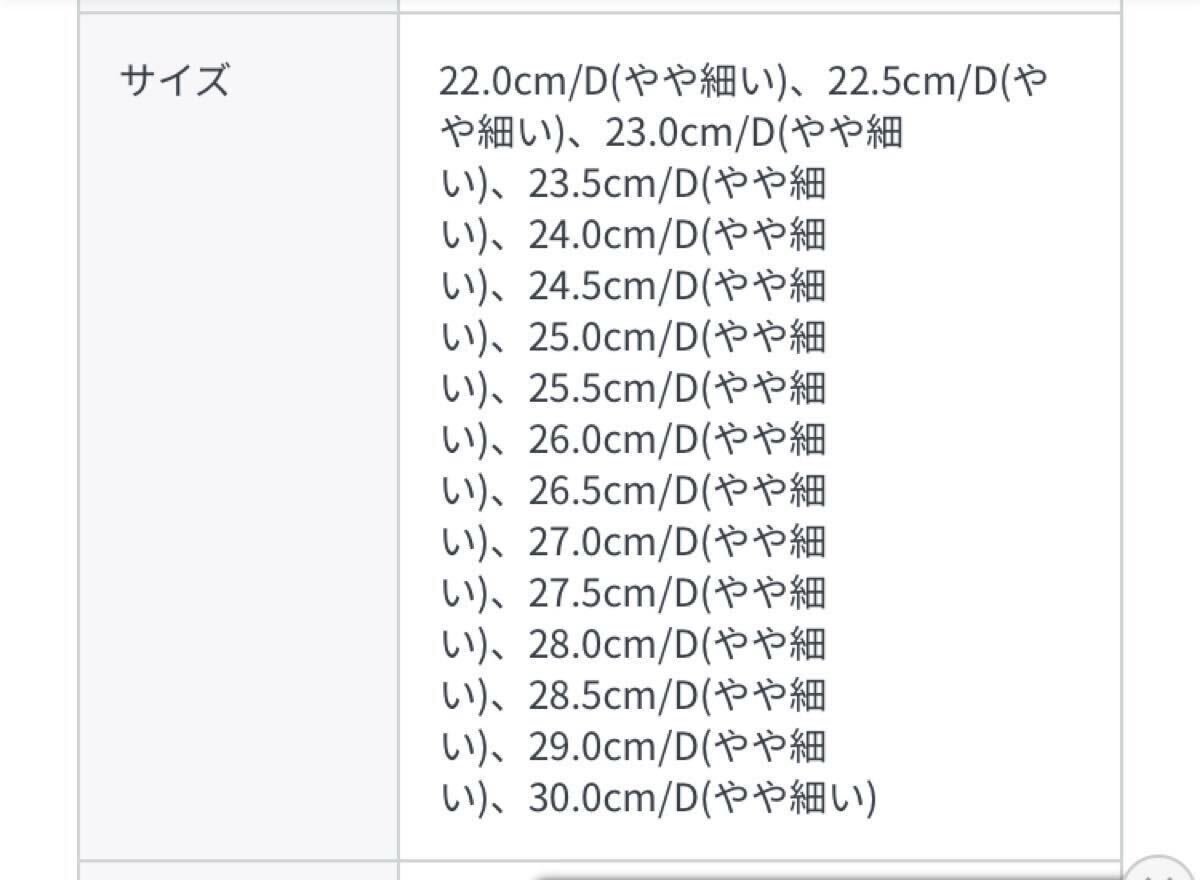
Task: Select the 28.0cm/D size entry
Action: click(x=612, y=645)
